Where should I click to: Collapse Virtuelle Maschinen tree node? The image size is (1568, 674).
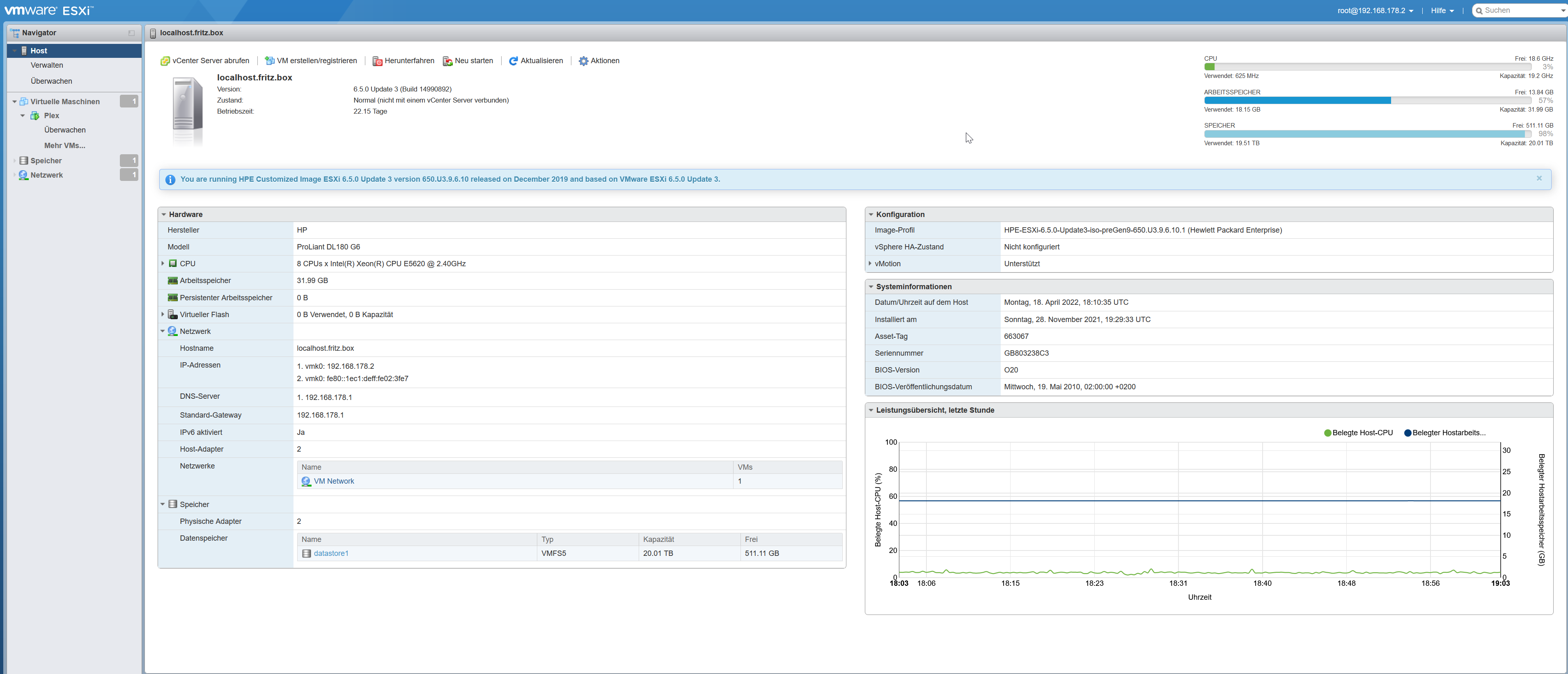pyautogui.click(x=15, y=102)
